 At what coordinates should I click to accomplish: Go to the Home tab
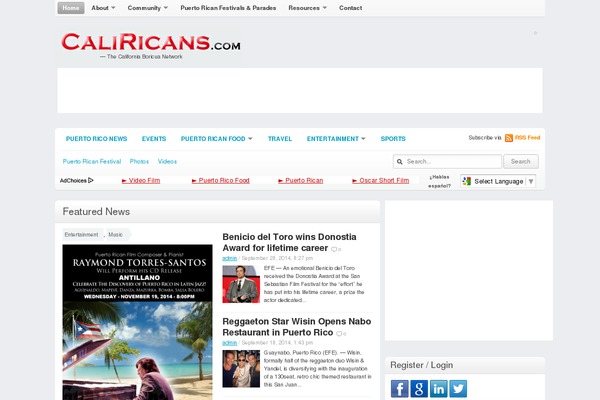(x=71, y=8)
